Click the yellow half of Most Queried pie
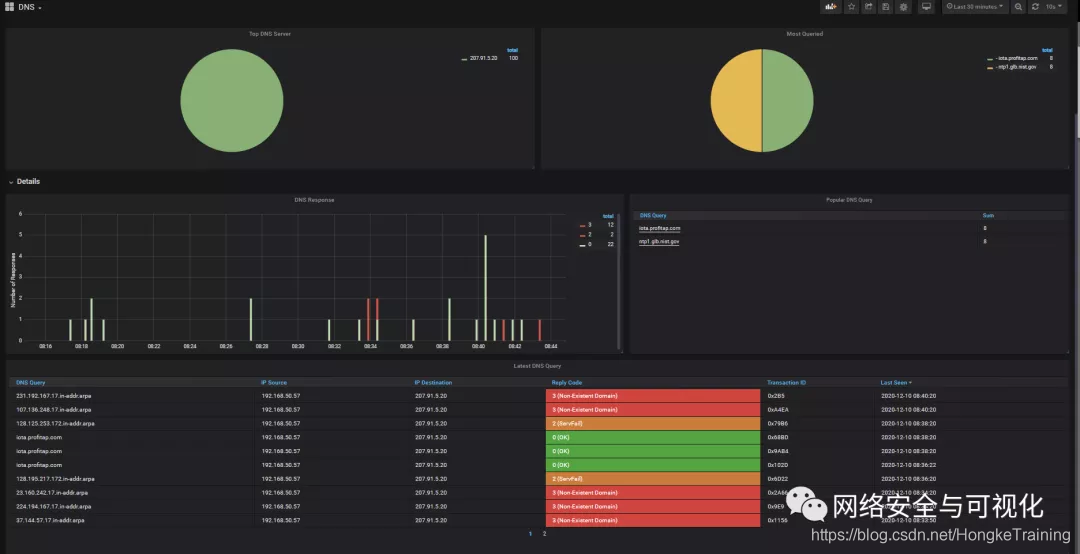The height and width of the screenshot is (554, 1080). (x=736, y=101)
